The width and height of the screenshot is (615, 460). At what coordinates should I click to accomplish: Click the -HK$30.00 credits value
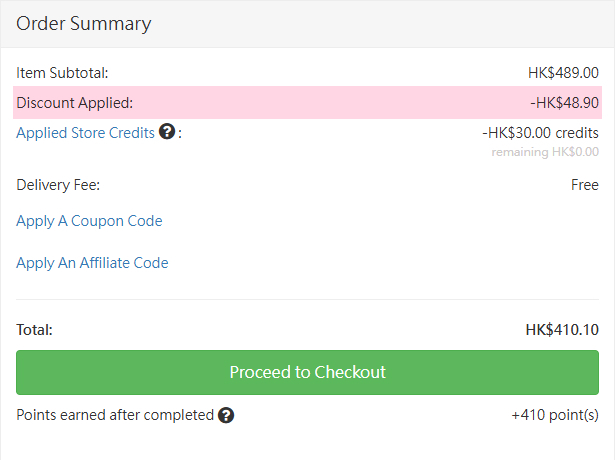[540, 132]
